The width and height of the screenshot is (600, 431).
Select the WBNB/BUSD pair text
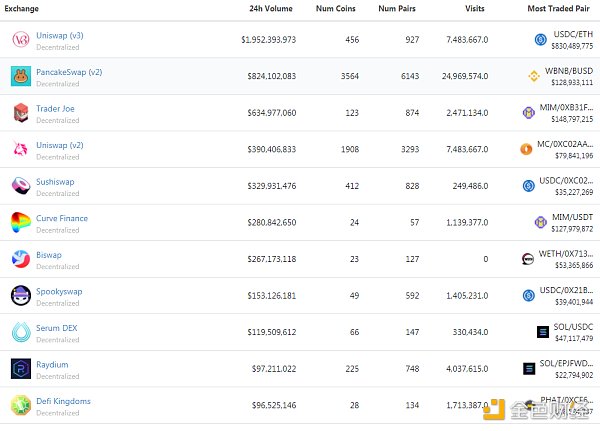coord(569,71)
